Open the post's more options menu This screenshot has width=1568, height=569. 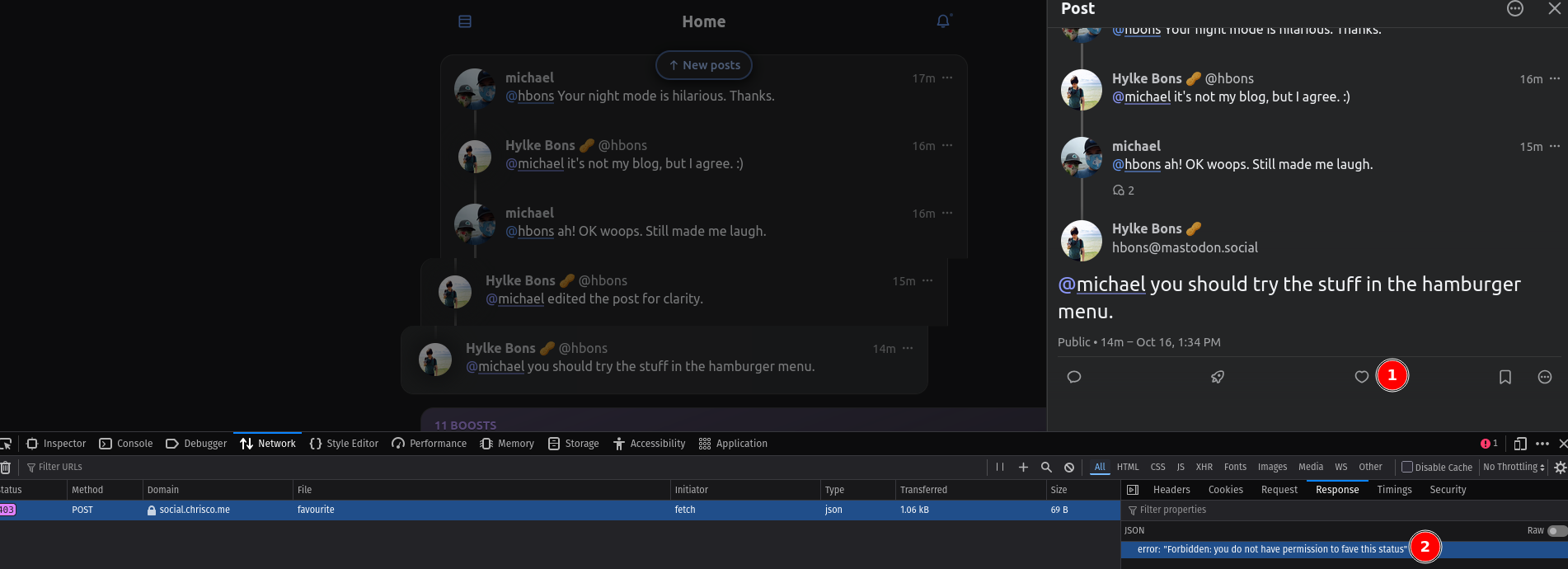click(x=1544, y=377)
